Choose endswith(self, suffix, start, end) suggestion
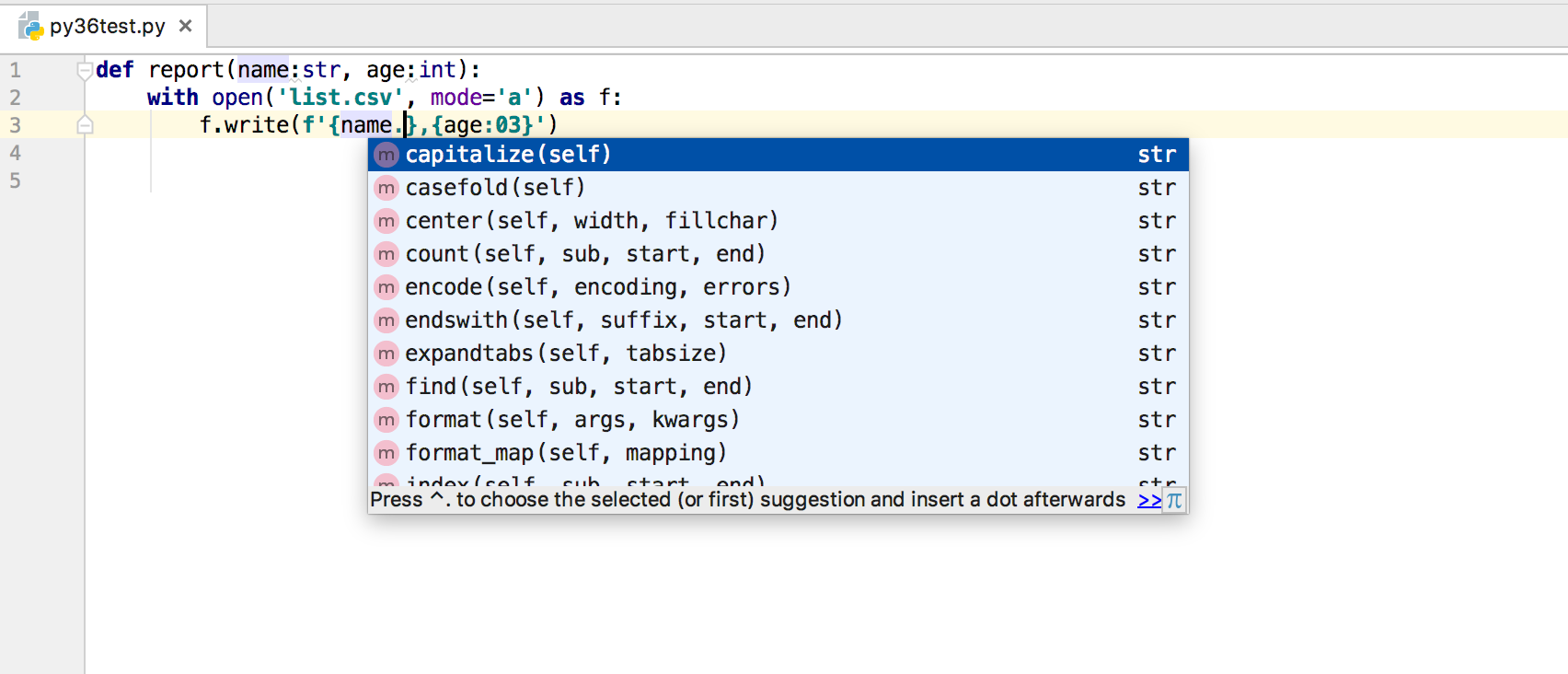The width and height of the screenshot is (1568, 674). coord(623,320)
